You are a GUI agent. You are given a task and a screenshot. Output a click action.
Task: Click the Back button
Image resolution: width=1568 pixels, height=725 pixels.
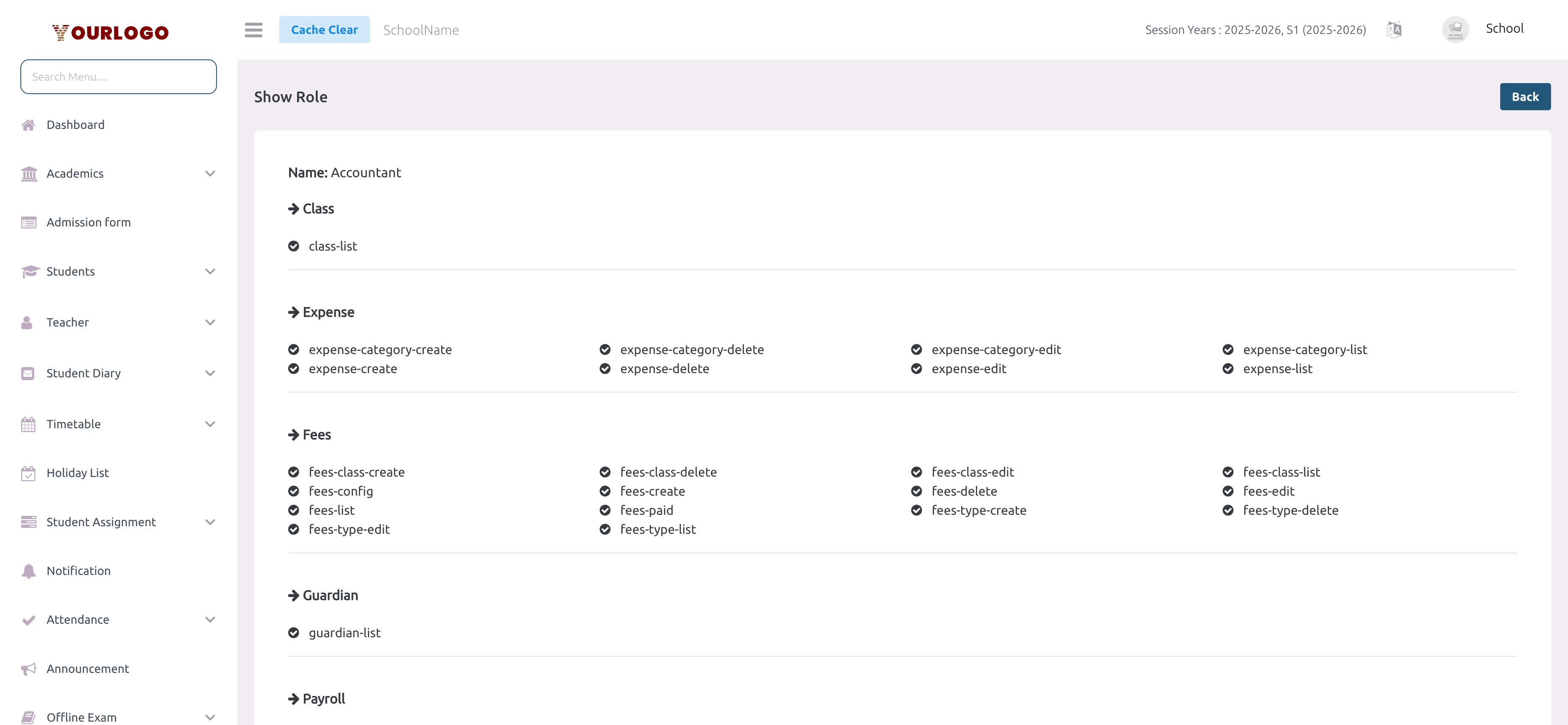click(x=1525, y=96)
